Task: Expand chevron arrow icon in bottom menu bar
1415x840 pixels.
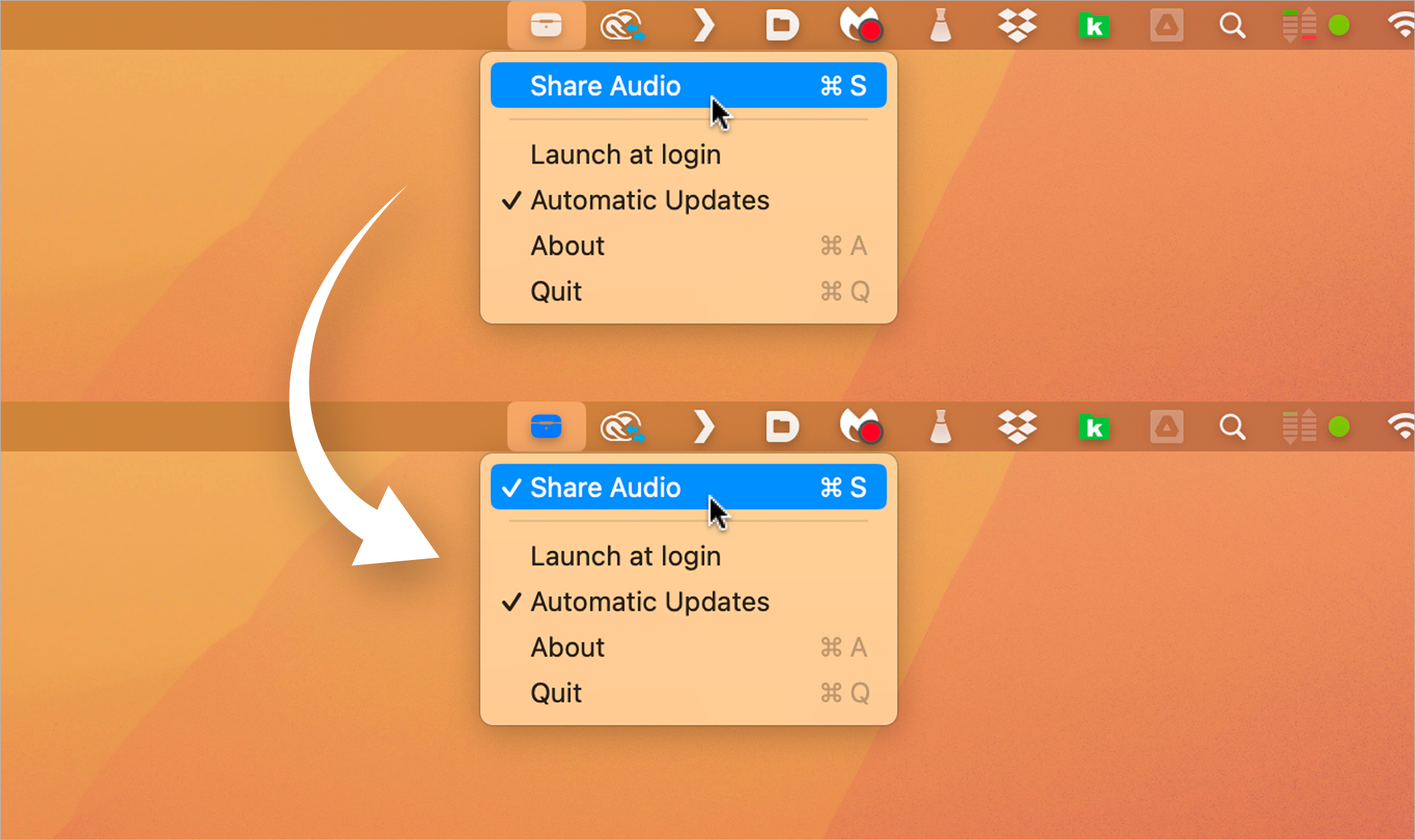Action: click(704, 427)
